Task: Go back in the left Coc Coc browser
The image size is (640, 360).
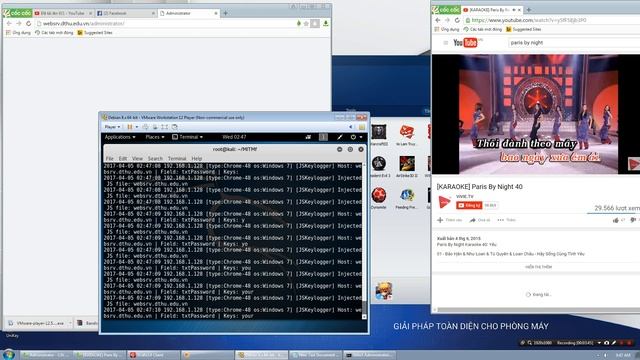Action: point(9,24)
